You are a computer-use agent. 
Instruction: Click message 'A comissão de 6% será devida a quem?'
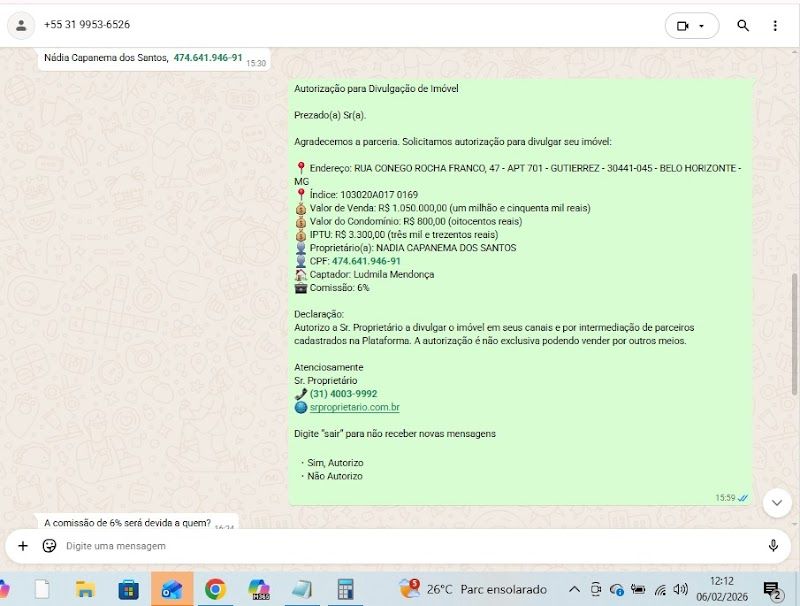click(128, 523)
